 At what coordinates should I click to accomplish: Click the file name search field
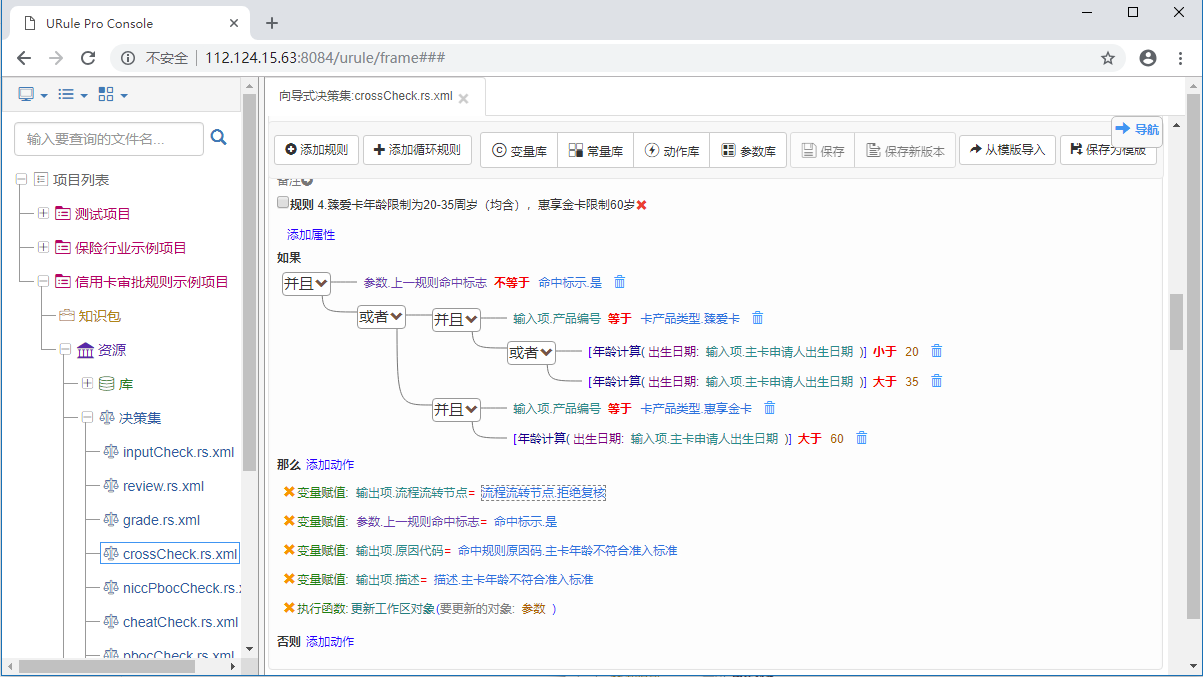(108, 139)
